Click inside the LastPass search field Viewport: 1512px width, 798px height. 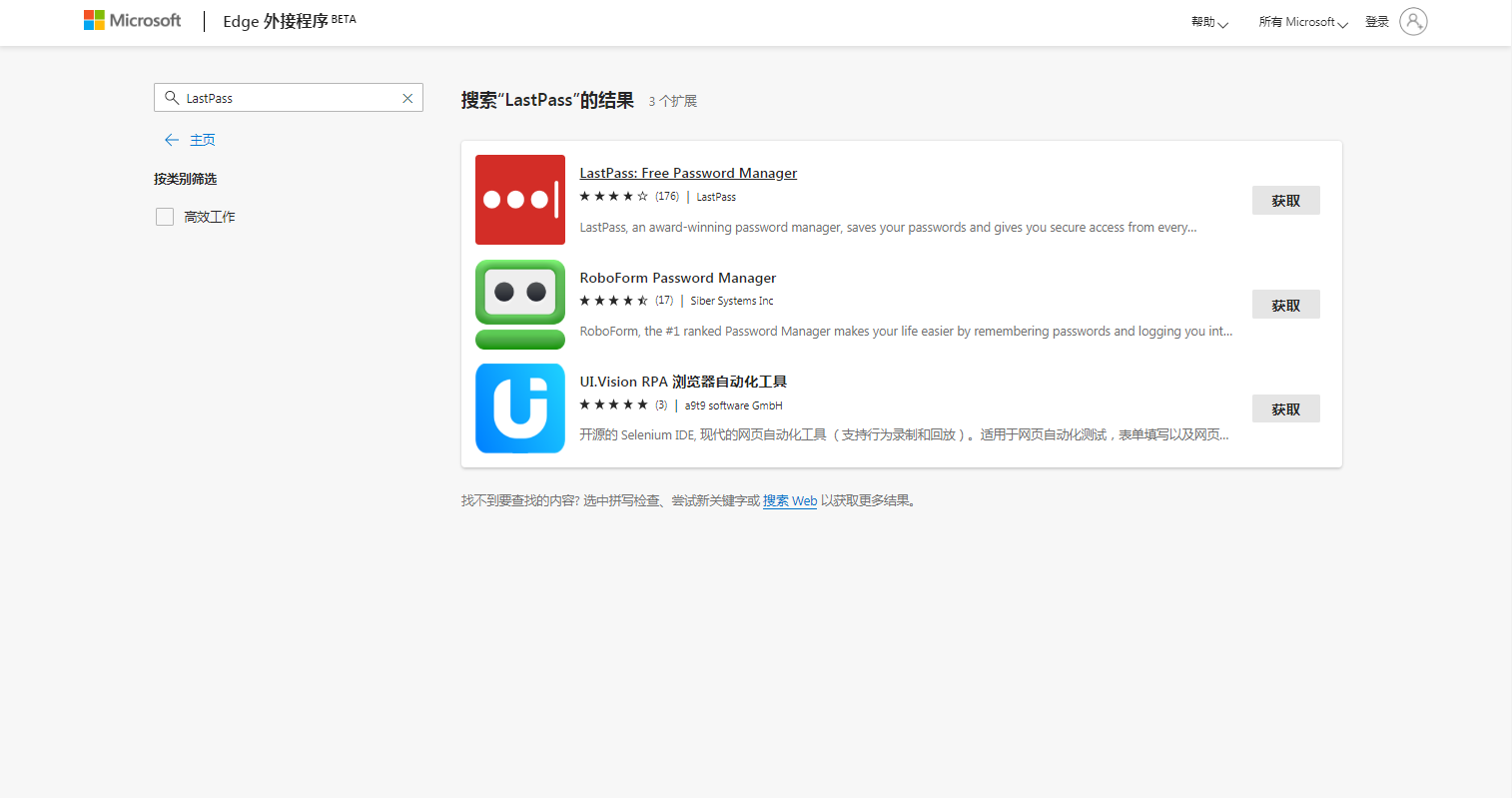tap(290, 98)
